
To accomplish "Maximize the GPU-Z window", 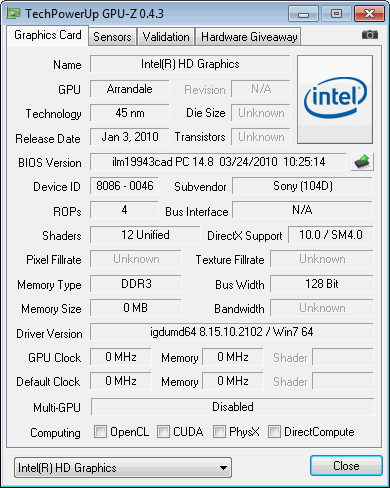I will [x=336, y=14].
